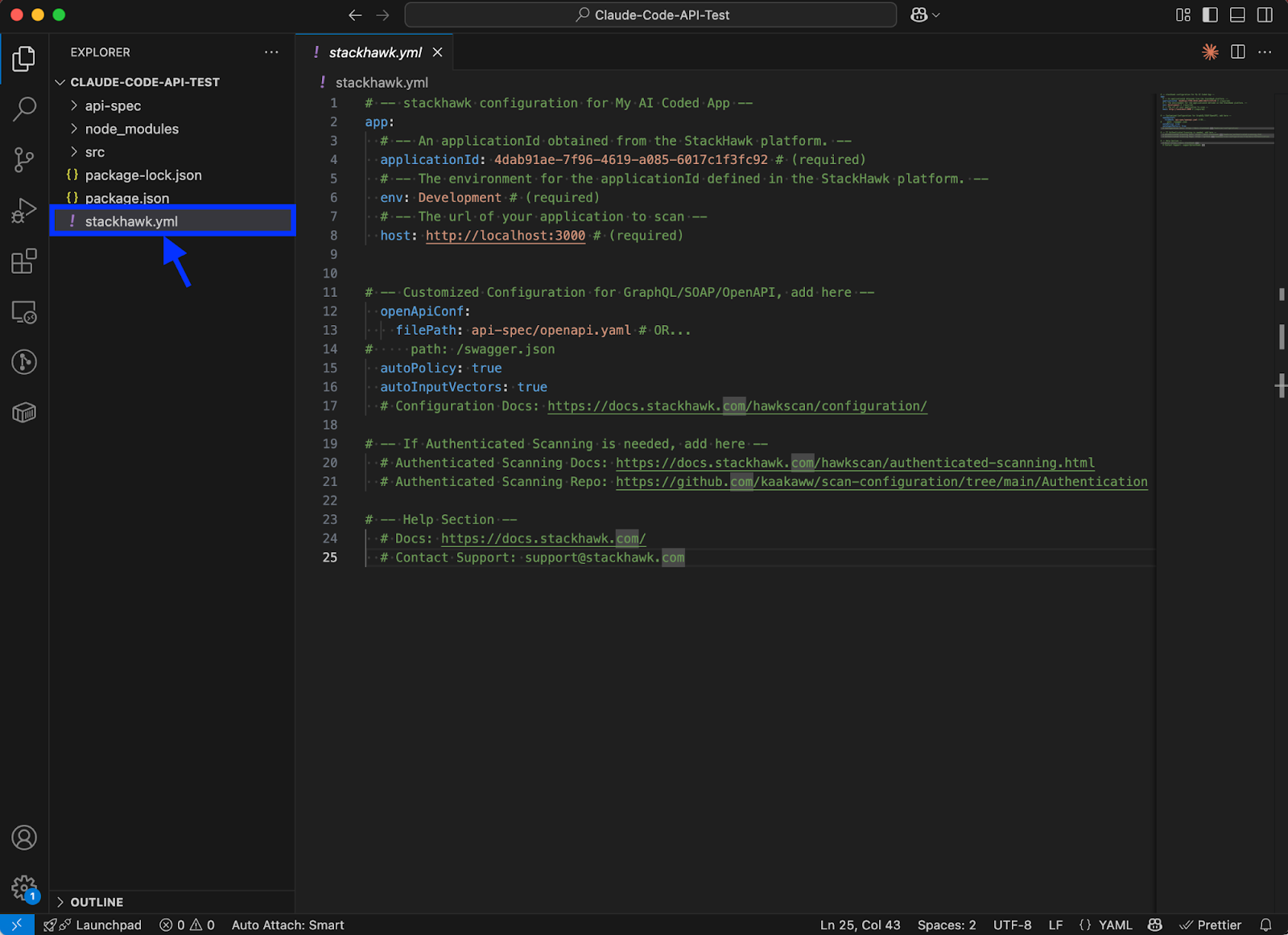Open the Source Control view
Image resolution: width=1288 pixels, height=935 pixels.
24,159
